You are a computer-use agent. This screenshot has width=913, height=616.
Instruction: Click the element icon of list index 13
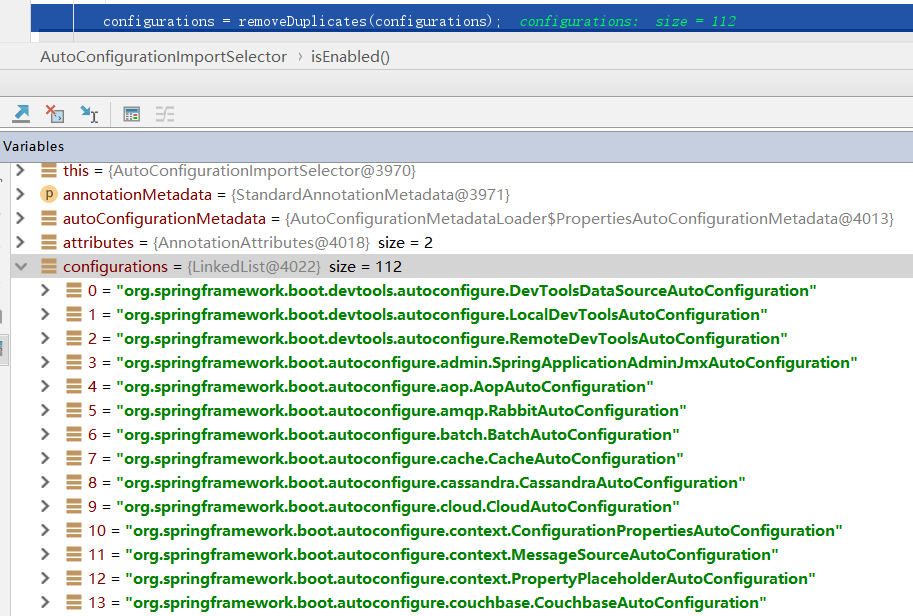pyautogui.click(x=74, y=602)
